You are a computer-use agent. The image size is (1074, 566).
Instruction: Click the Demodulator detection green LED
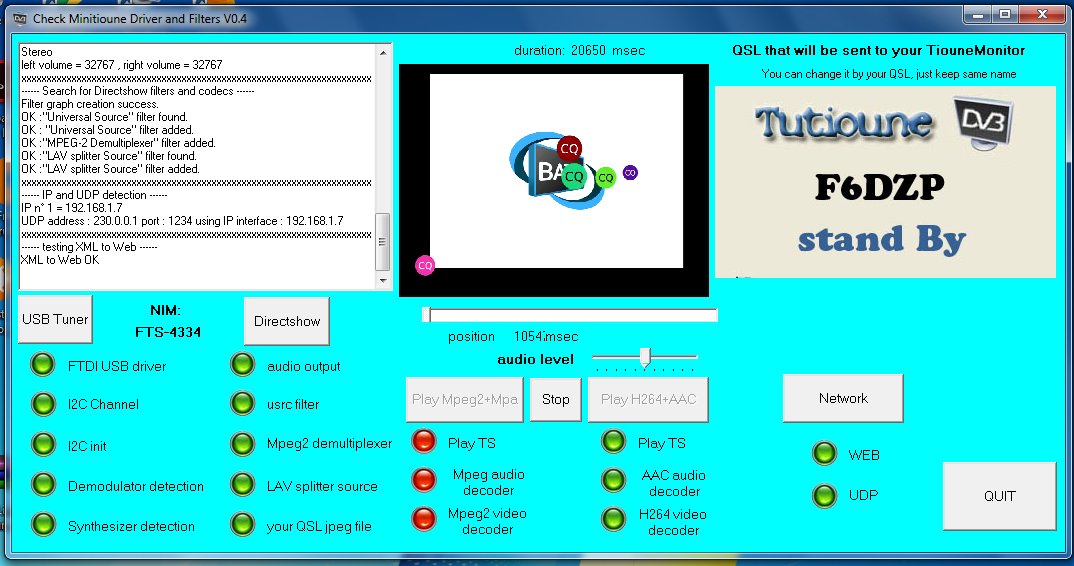click(x=43, y=484)
